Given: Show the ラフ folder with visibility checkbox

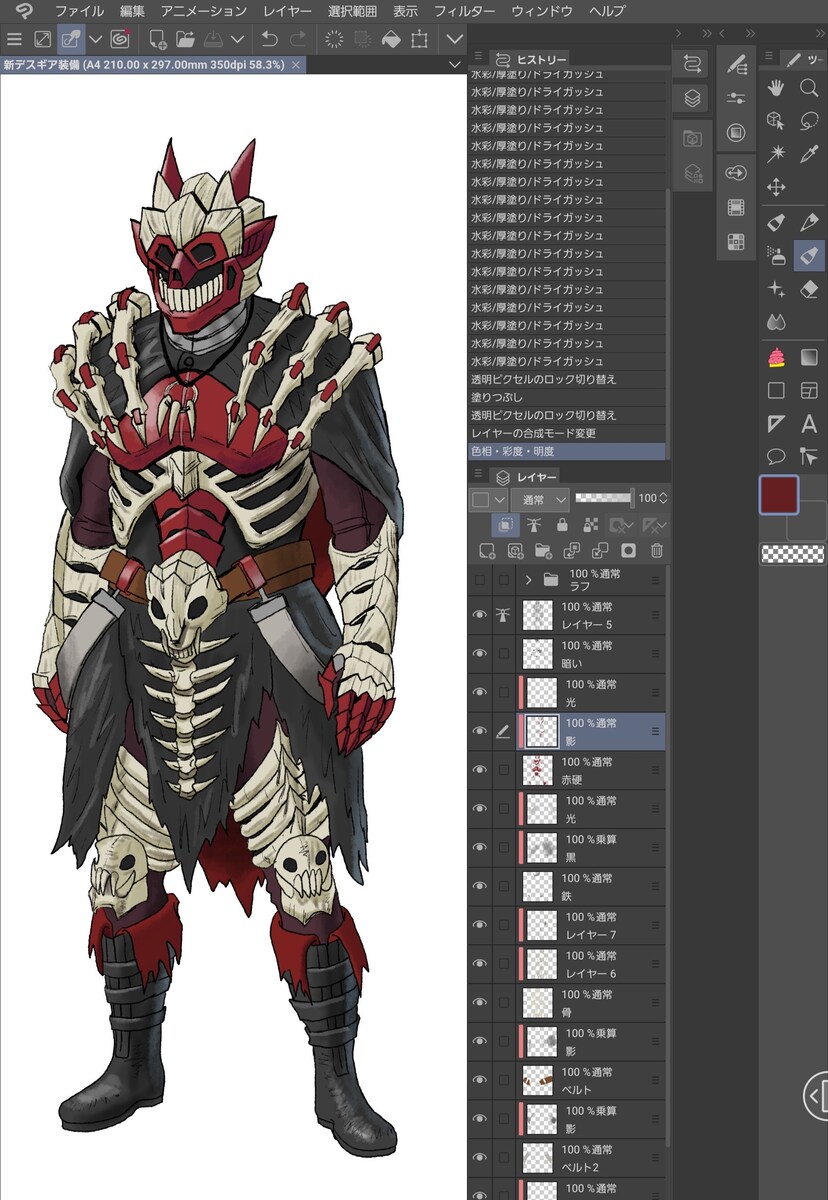Looking at the screenshot, I should 480,579.
